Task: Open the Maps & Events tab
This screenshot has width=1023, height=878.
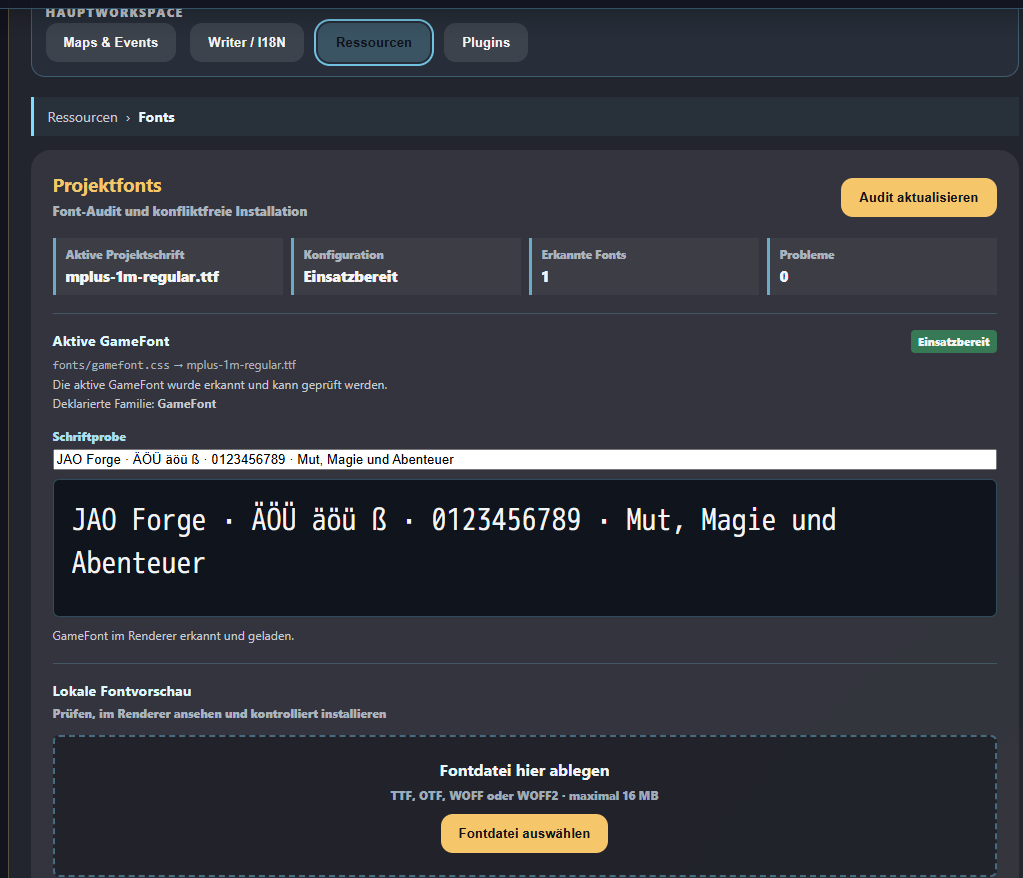Action: pos(111,42)
